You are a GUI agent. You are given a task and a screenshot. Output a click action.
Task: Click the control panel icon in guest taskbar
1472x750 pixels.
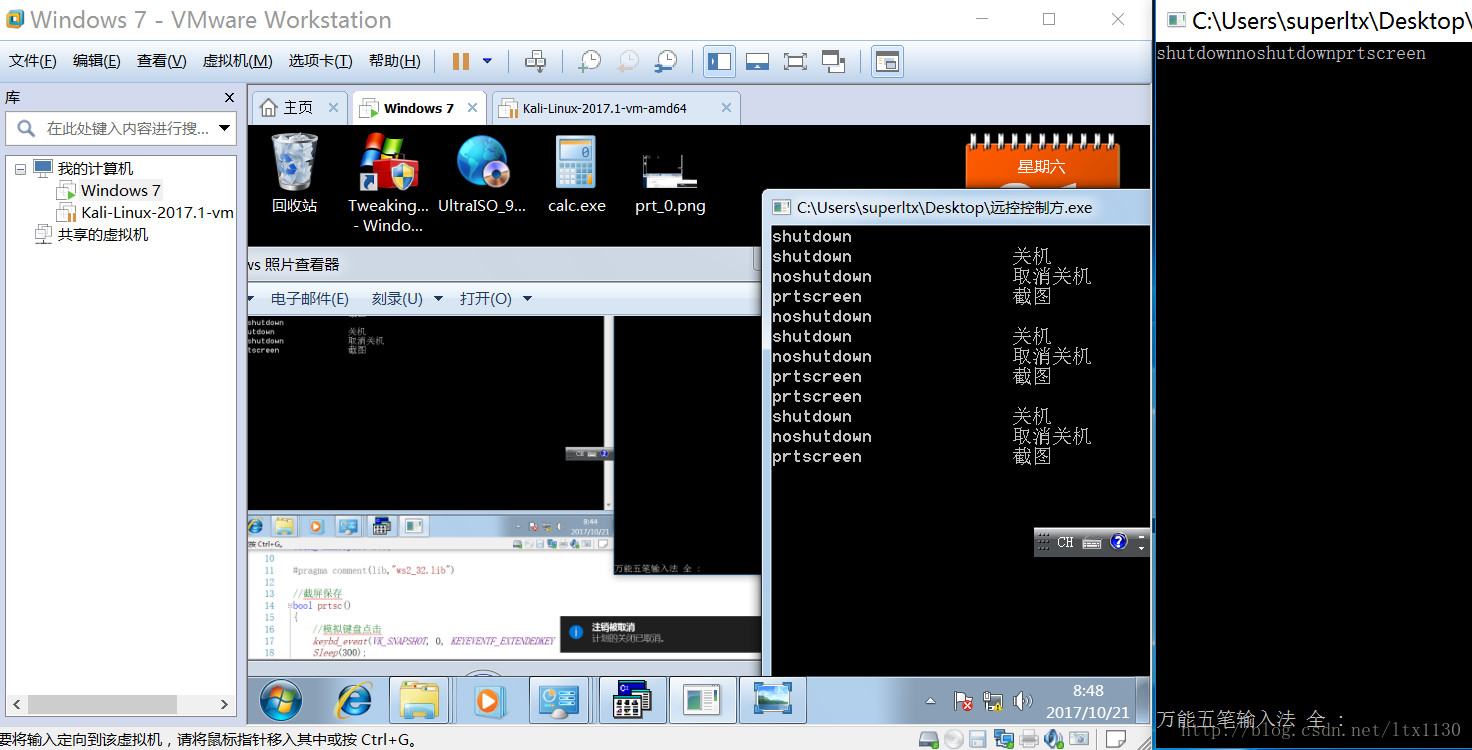pos(557,700)
